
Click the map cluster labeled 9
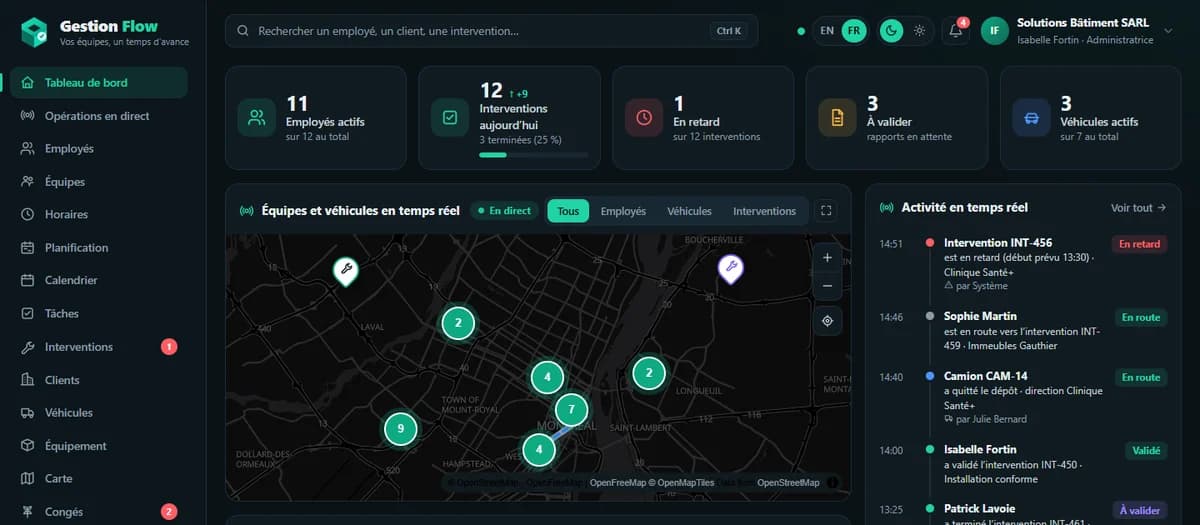[401, 429]
